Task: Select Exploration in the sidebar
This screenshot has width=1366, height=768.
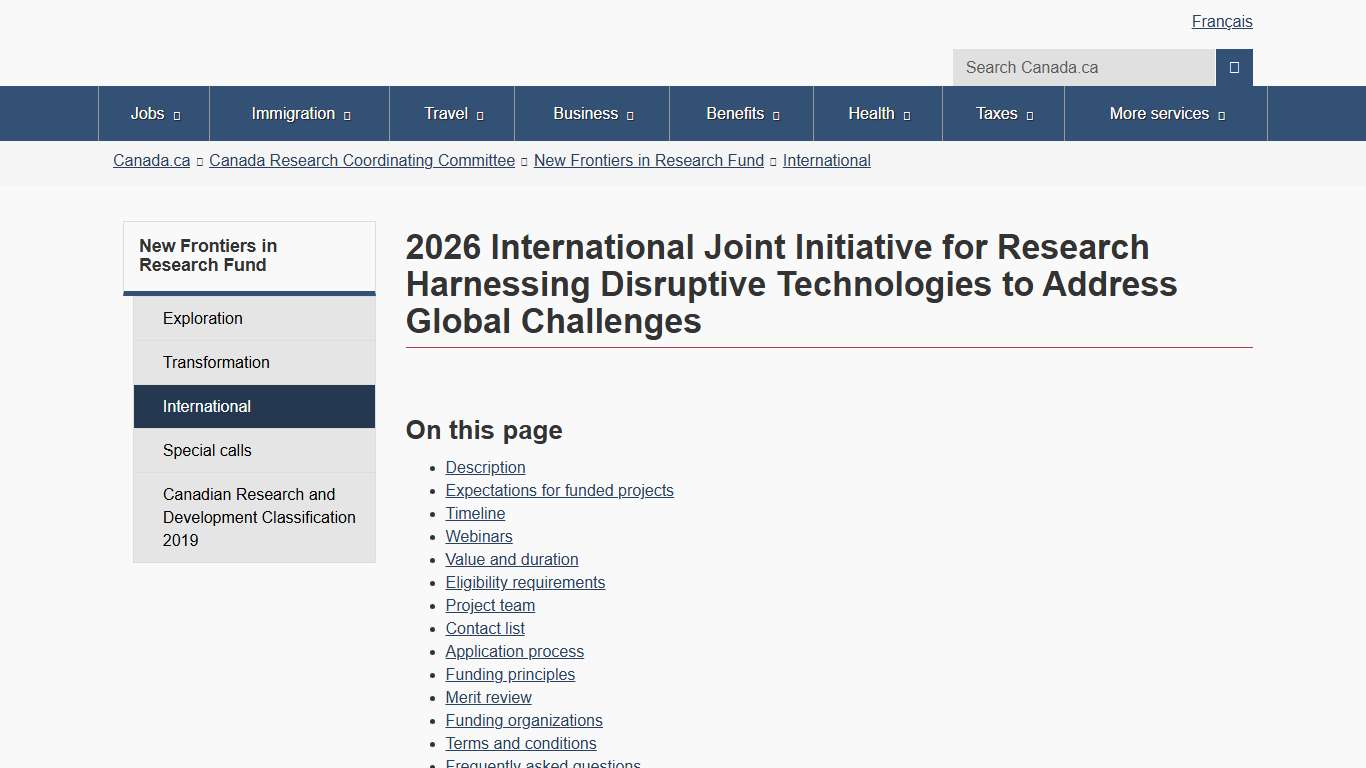Action: click(x=202, y=318)
